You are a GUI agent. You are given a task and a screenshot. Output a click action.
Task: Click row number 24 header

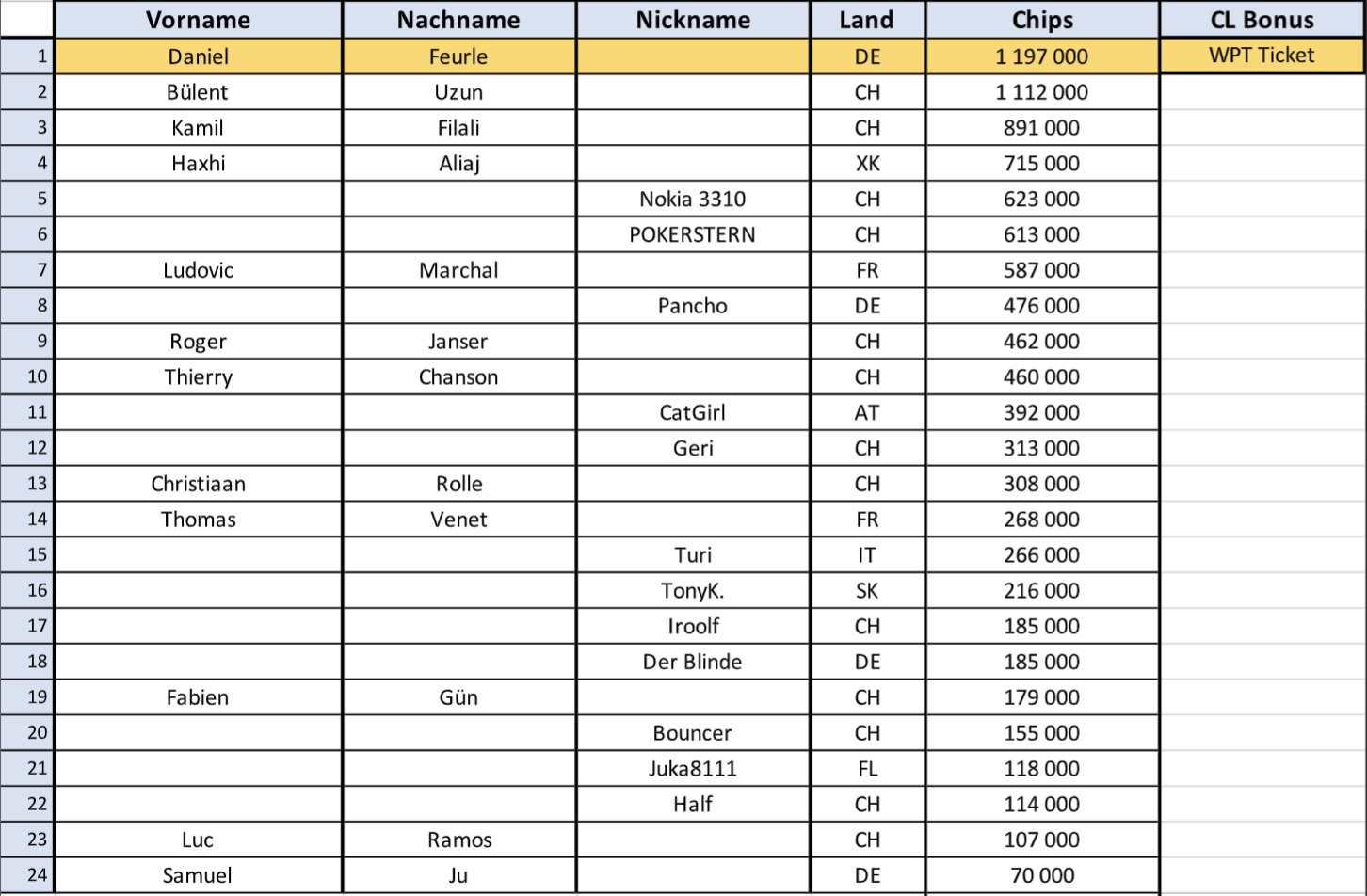tap(27, 875)
